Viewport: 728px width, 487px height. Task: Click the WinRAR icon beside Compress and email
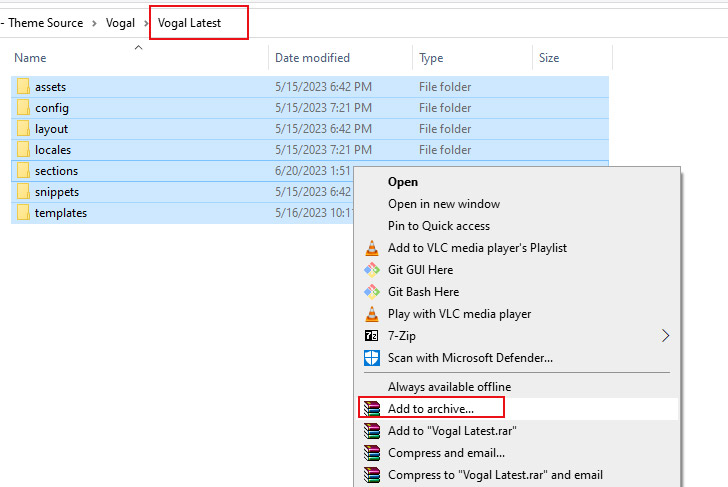click(x=372, y=453)
